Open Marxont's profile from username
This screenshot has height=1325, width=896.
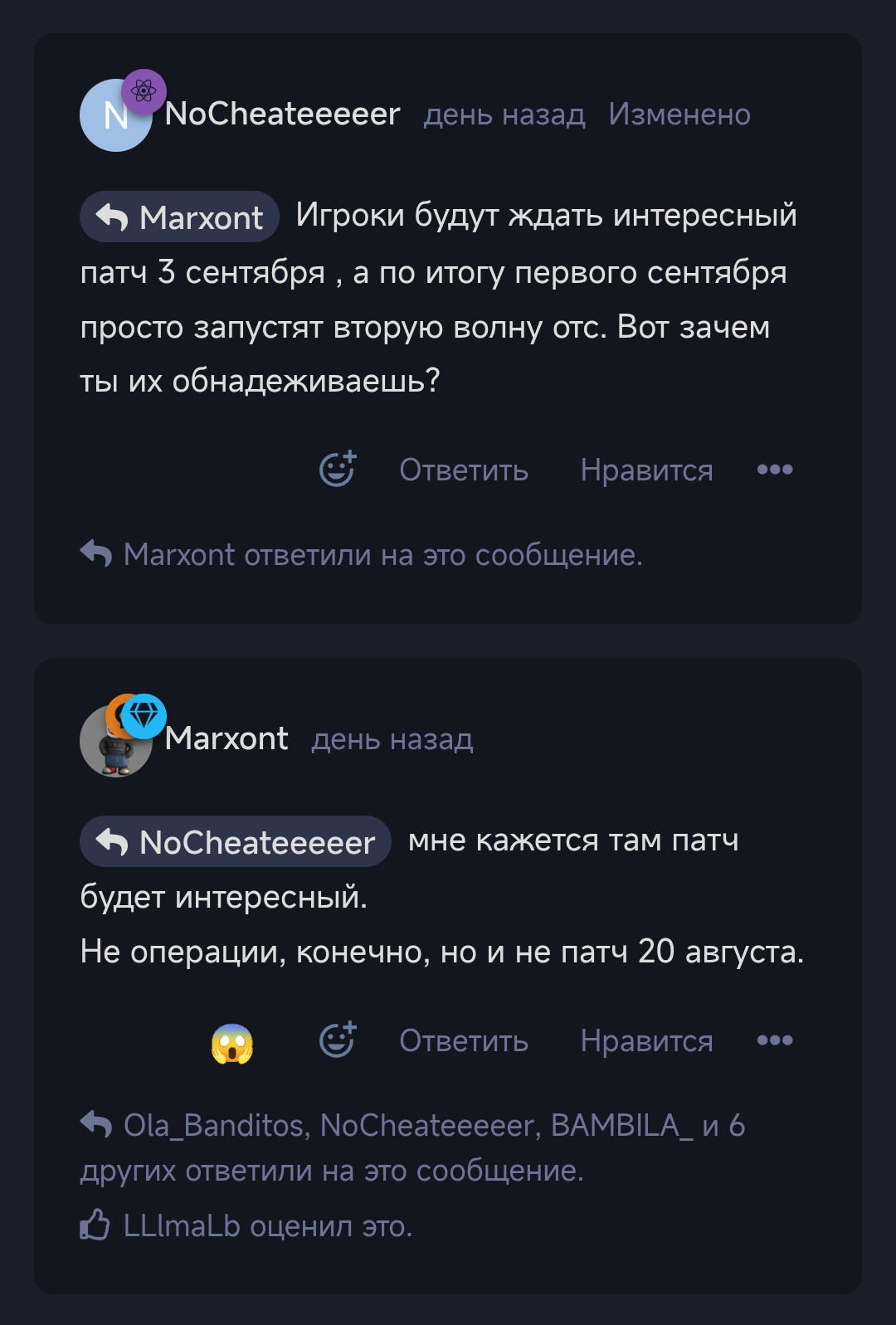coord(226,738)
